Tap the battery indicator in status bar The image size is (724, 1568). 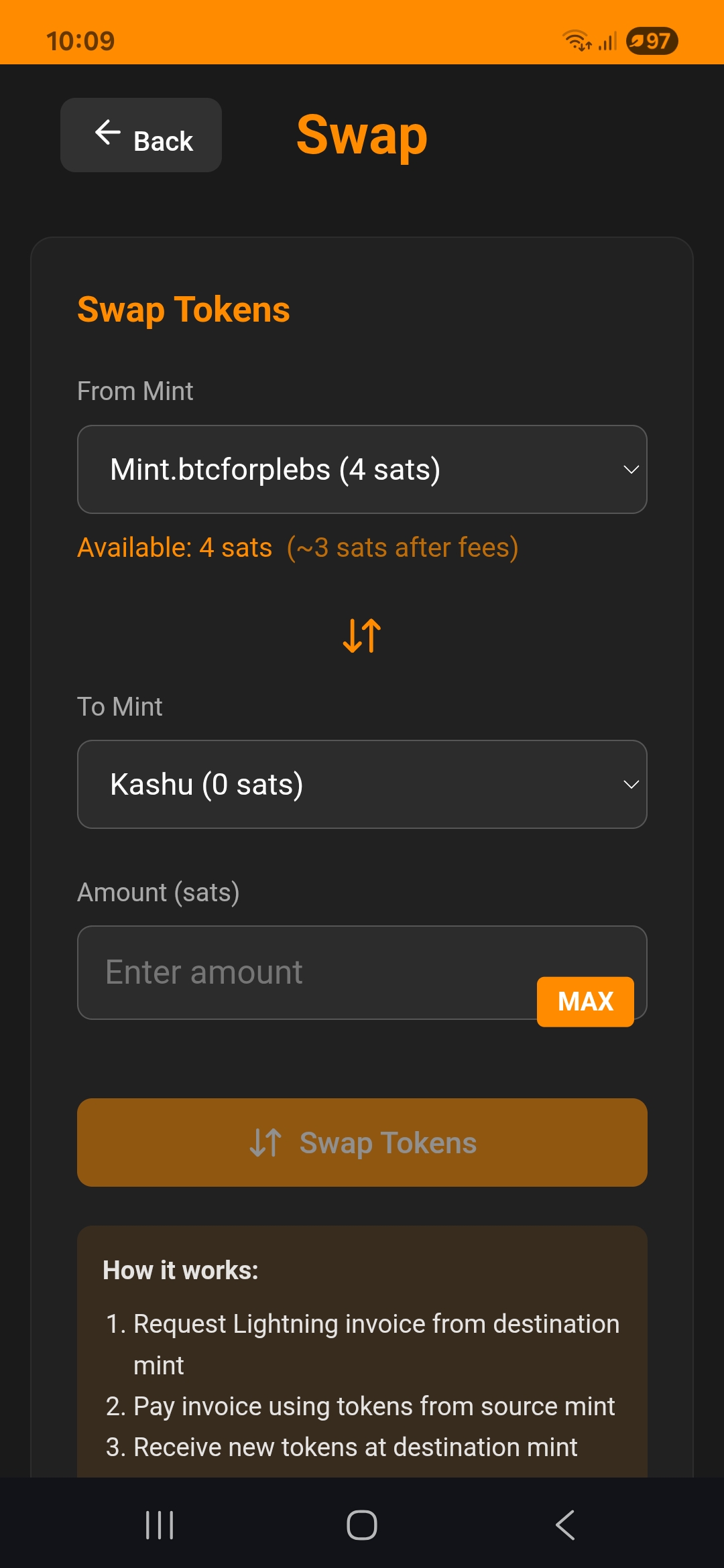652,41
